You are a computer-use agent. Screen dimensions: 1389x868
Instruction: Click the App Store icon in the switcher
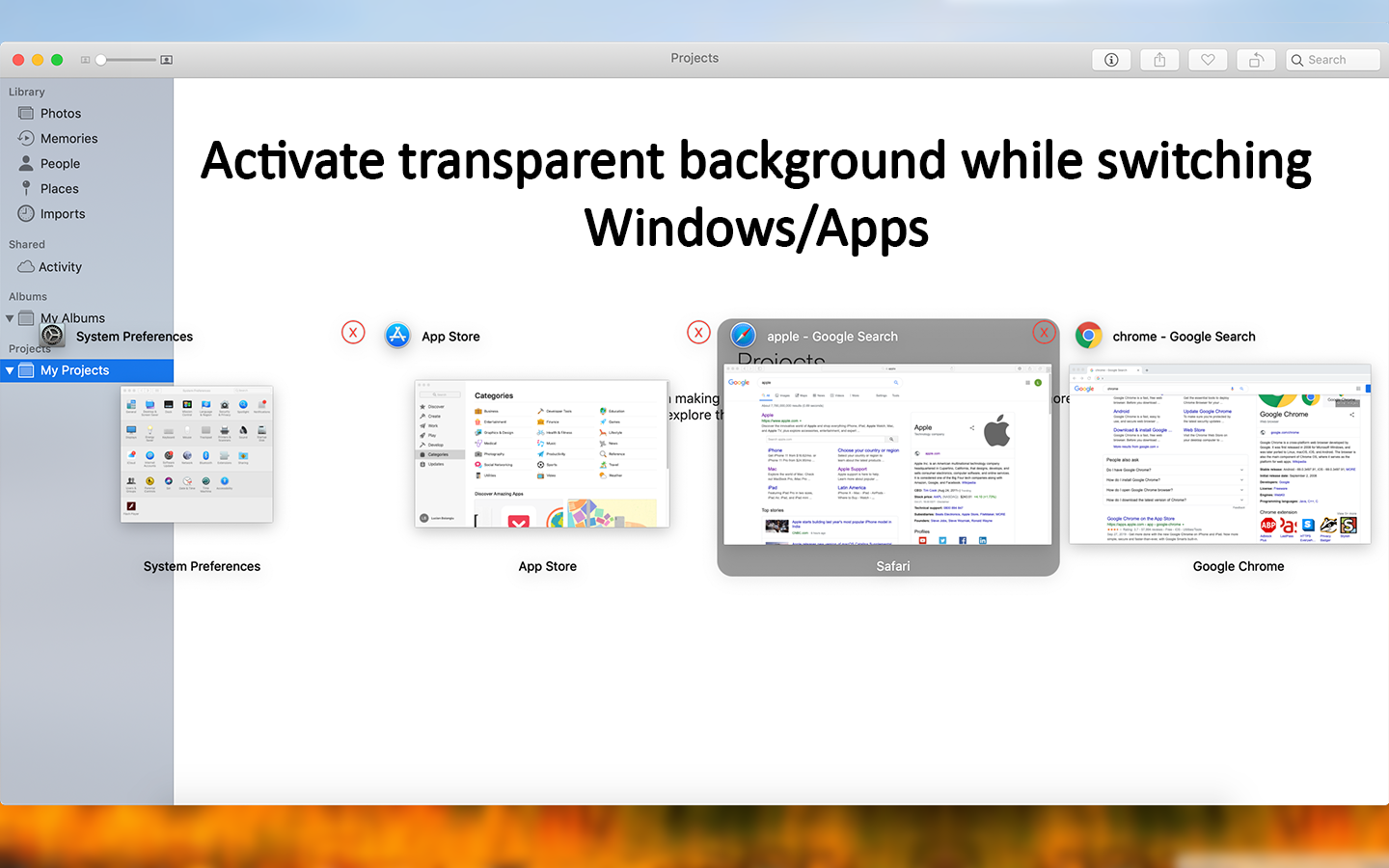[x=397, y=336]
